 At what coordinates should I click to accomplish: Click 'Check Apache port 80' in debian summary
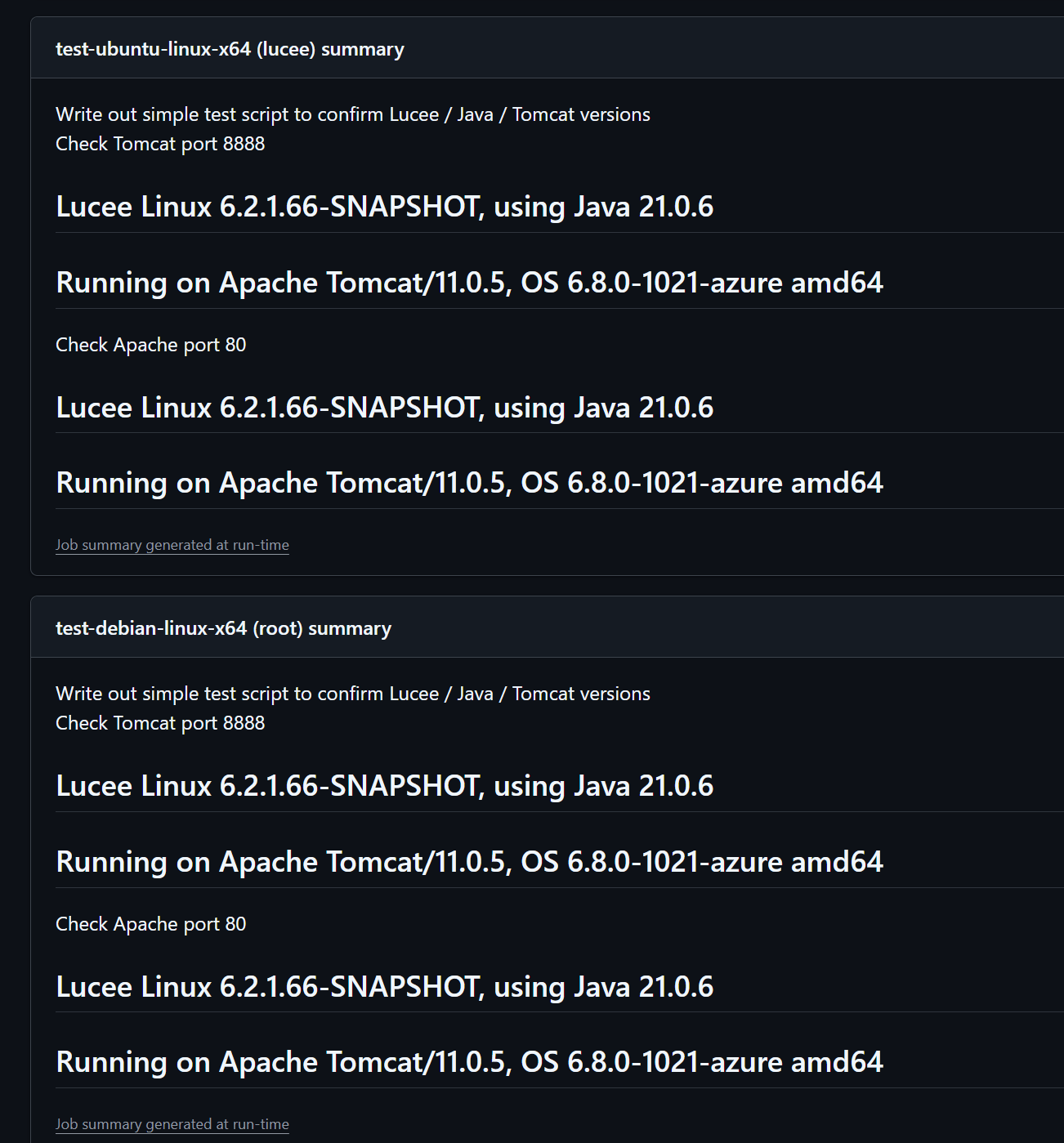click(150, 924)
